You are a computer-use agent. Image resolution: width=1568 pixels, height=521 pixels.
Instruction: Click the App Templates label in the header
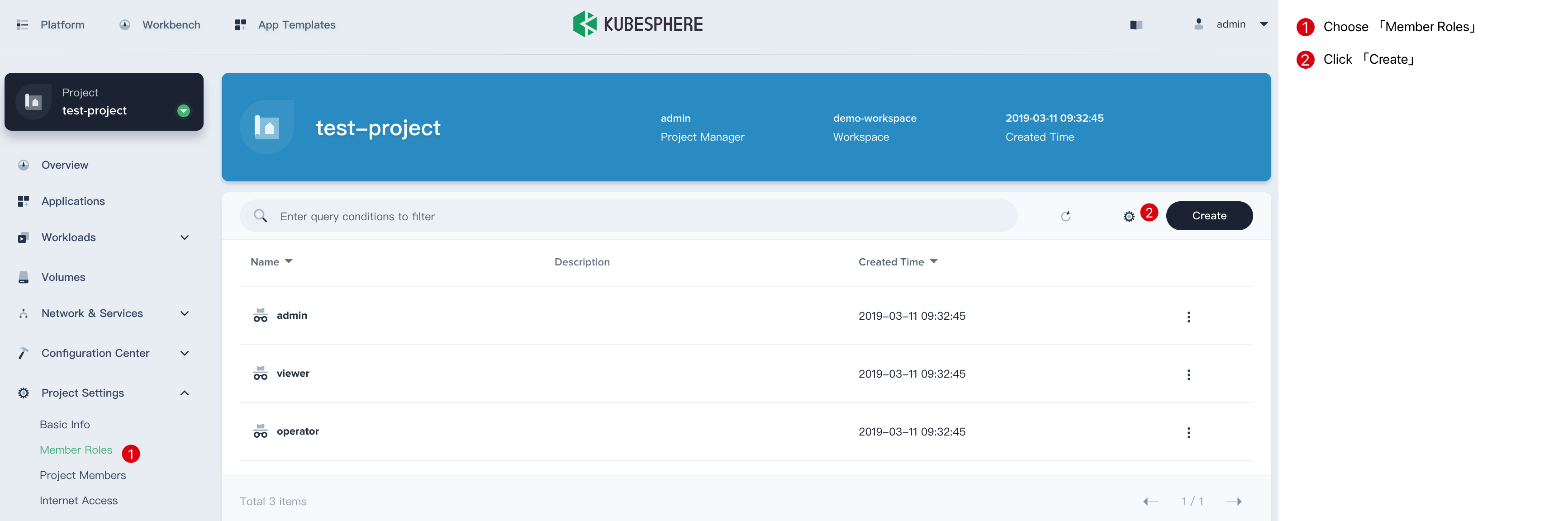tap(296, 25)
